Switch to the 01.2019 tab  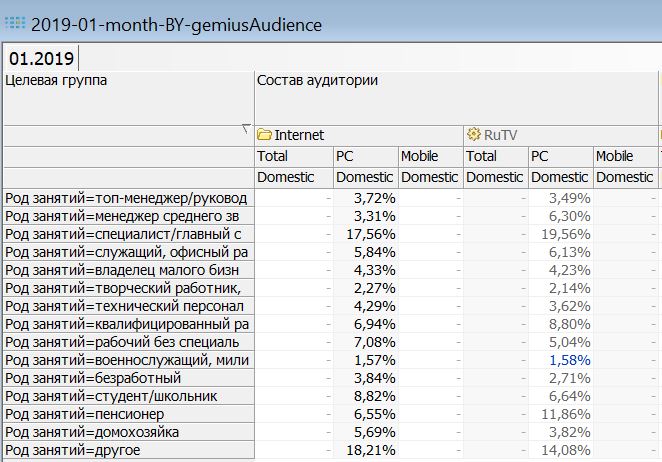pos(41,58)
